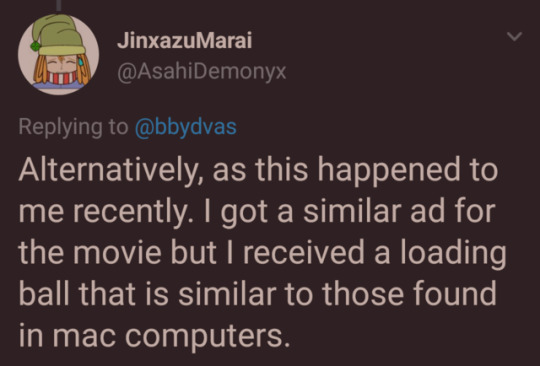Click 'happened to' in the tweet text

[x=407, y=171]
